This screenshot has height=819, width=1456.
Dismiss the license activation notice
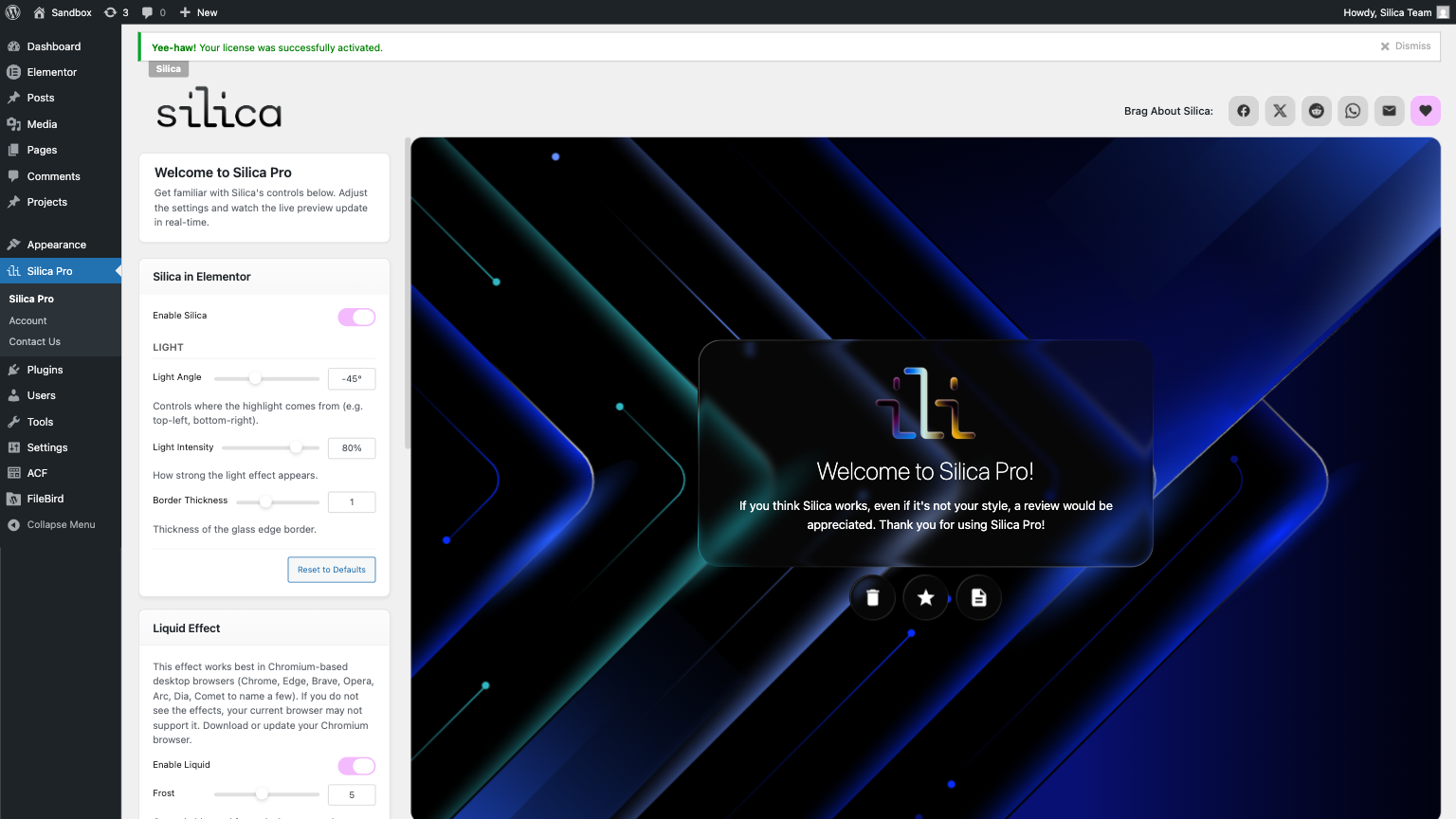click(x=1405, y=45)
